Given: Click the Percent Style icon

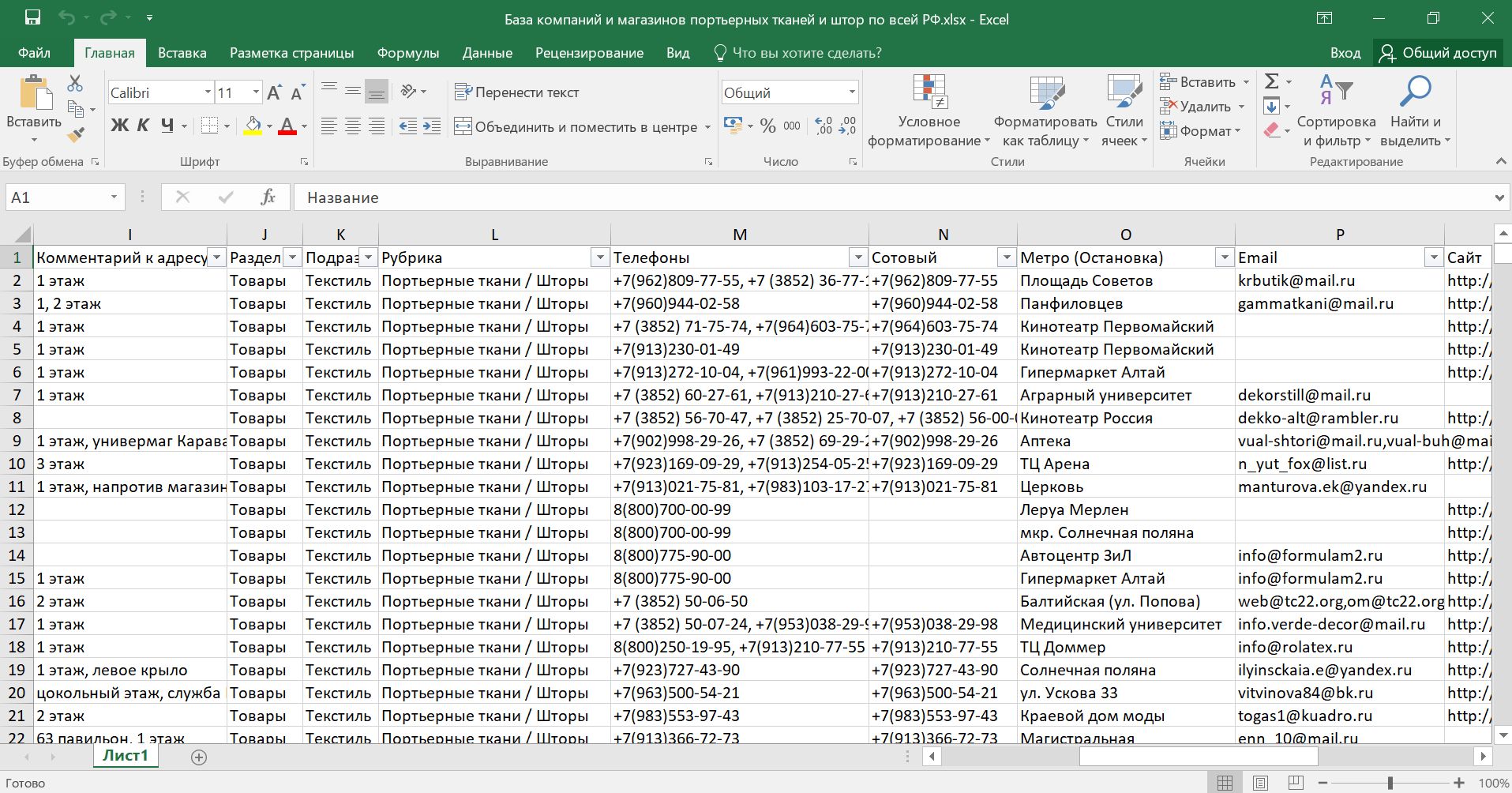Looking at the screenshot, I should [x=767, y=126].
